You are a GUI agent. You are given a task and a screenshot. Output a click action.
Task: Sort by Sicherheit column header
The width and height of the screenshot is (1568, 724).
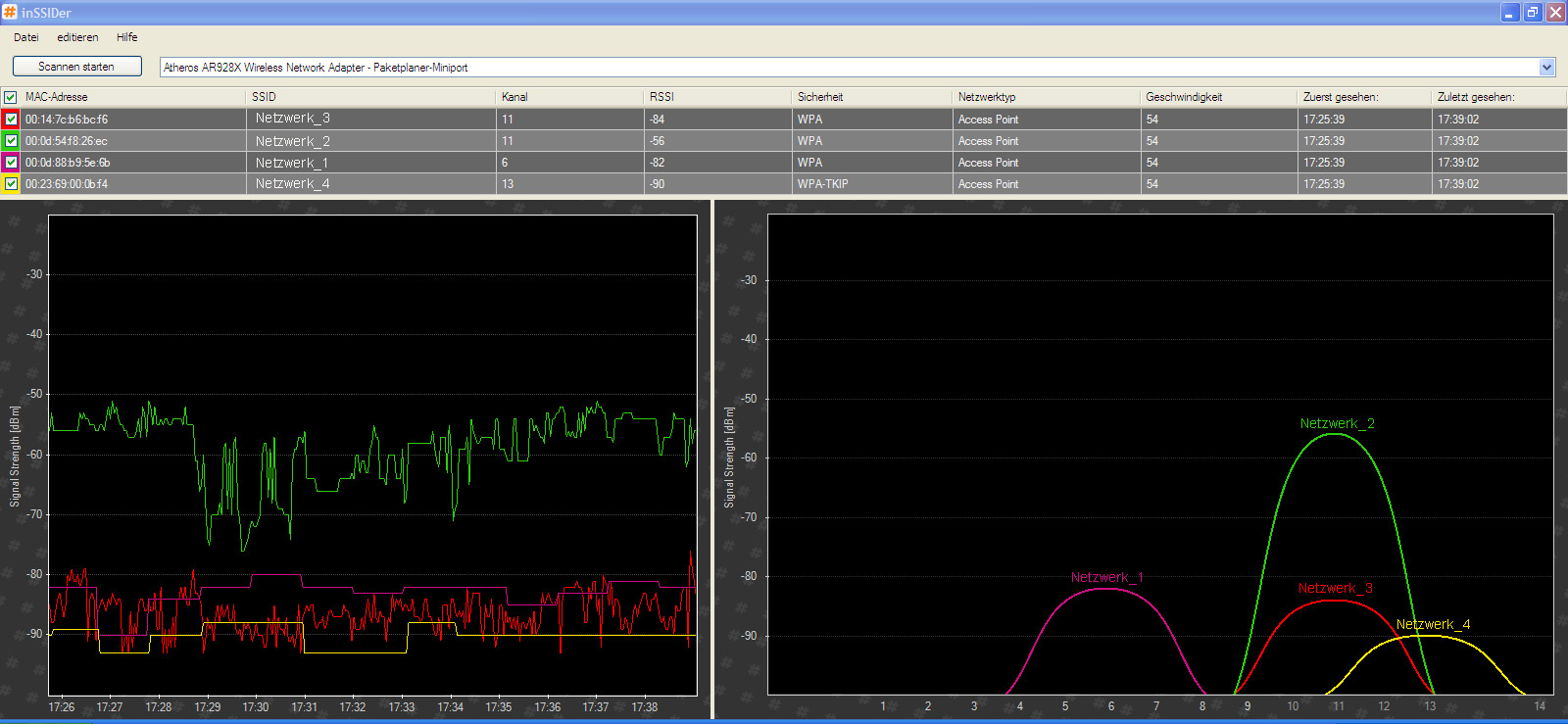[x=871, y=97]
